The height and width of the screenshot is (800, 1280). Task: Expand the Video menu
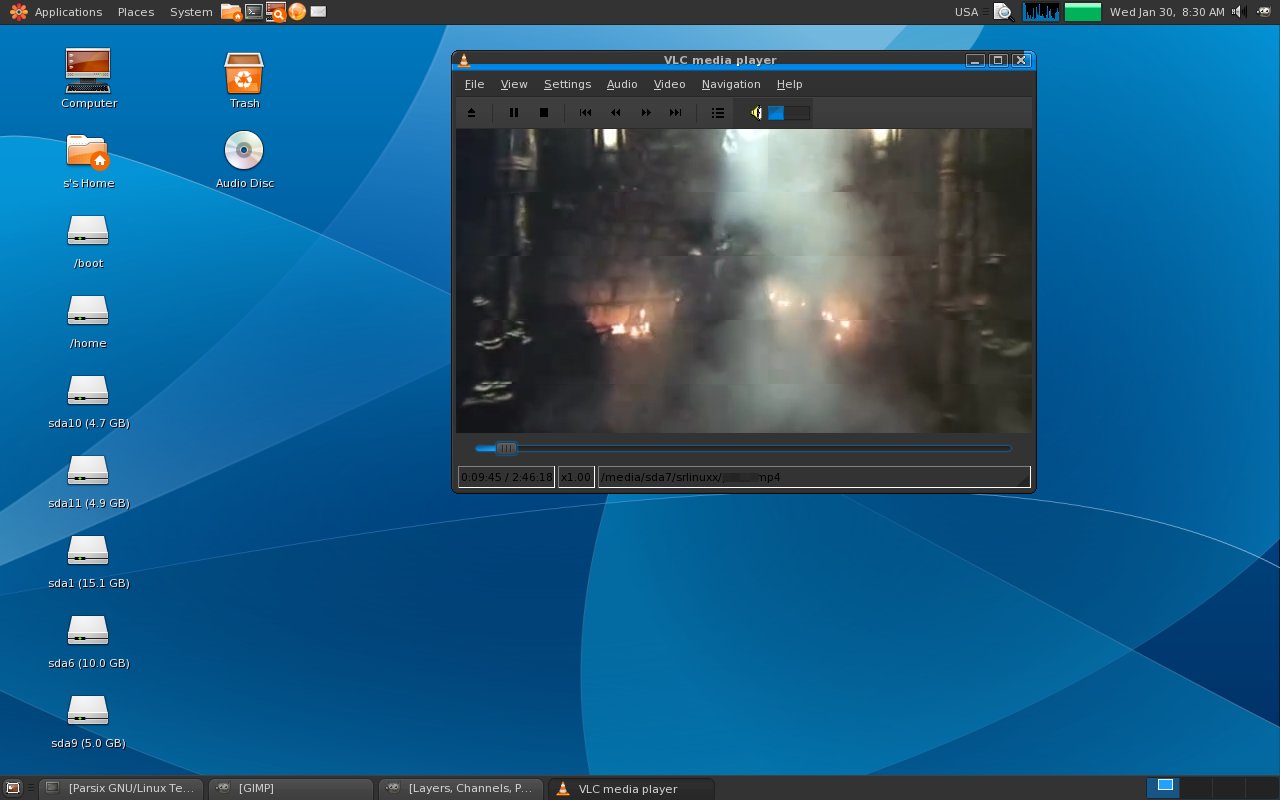pyautogui.click(x=669, y=84)
